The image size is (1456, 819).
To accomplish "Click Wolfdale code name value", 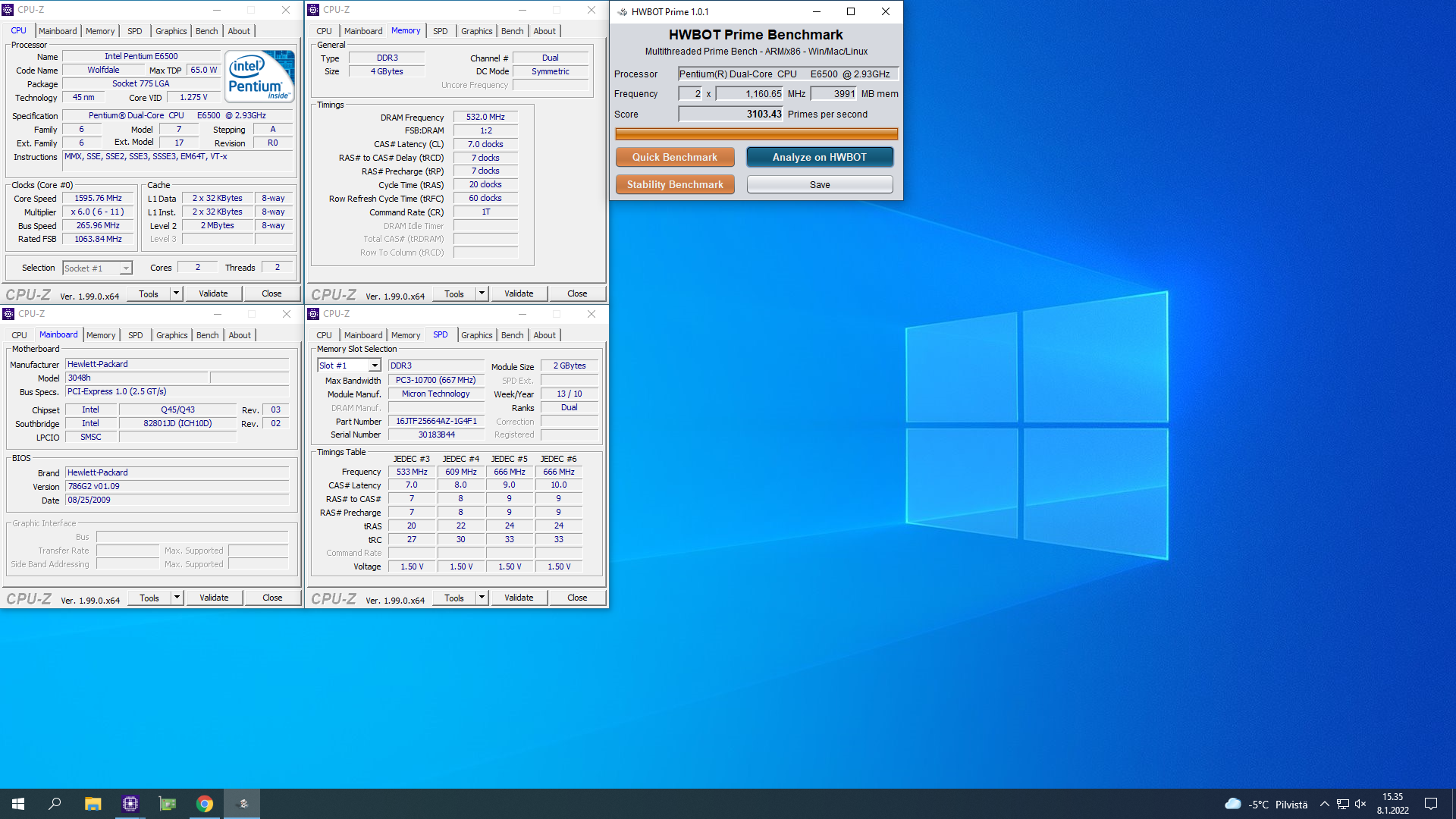I will click(x=103, y=70).
